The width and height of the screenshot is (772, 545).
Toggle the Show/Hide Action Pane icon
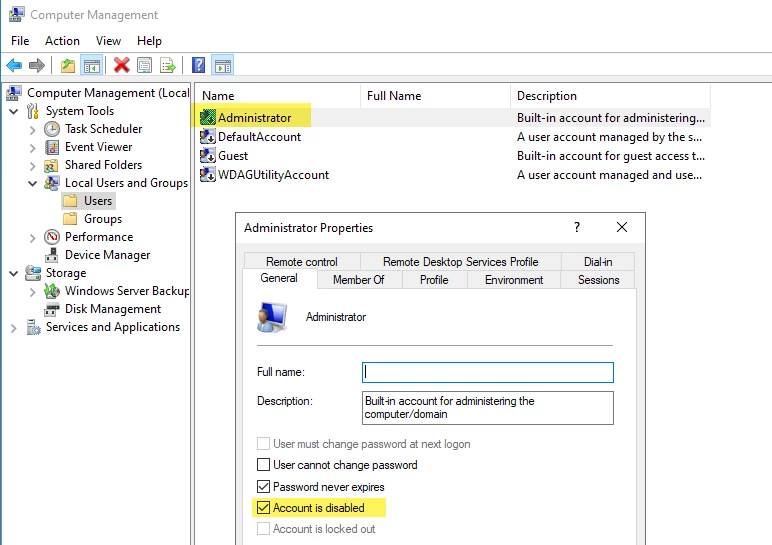[x=223, y=65]
